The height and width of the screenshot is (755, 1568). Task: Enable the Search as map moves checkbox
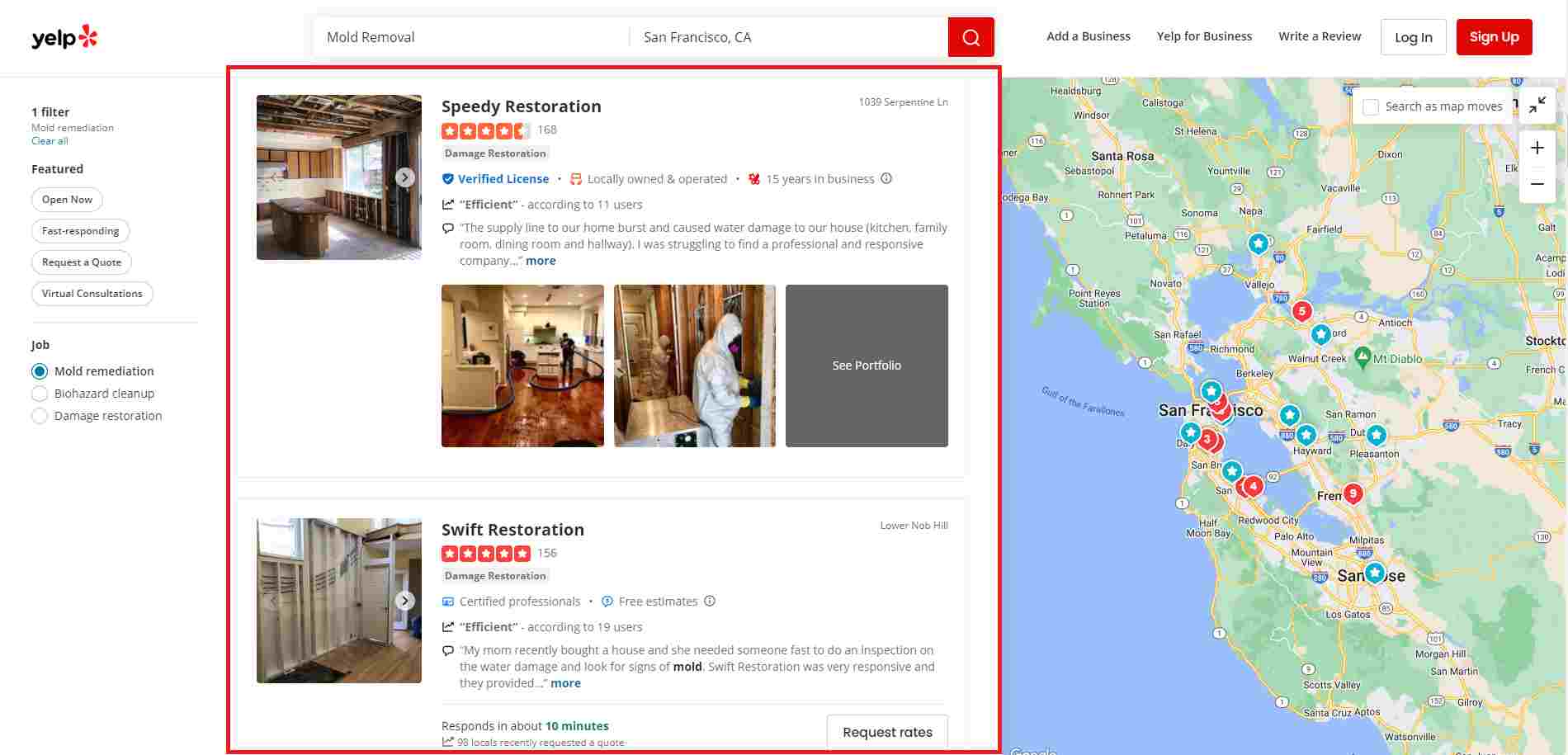pos(1372,106)
